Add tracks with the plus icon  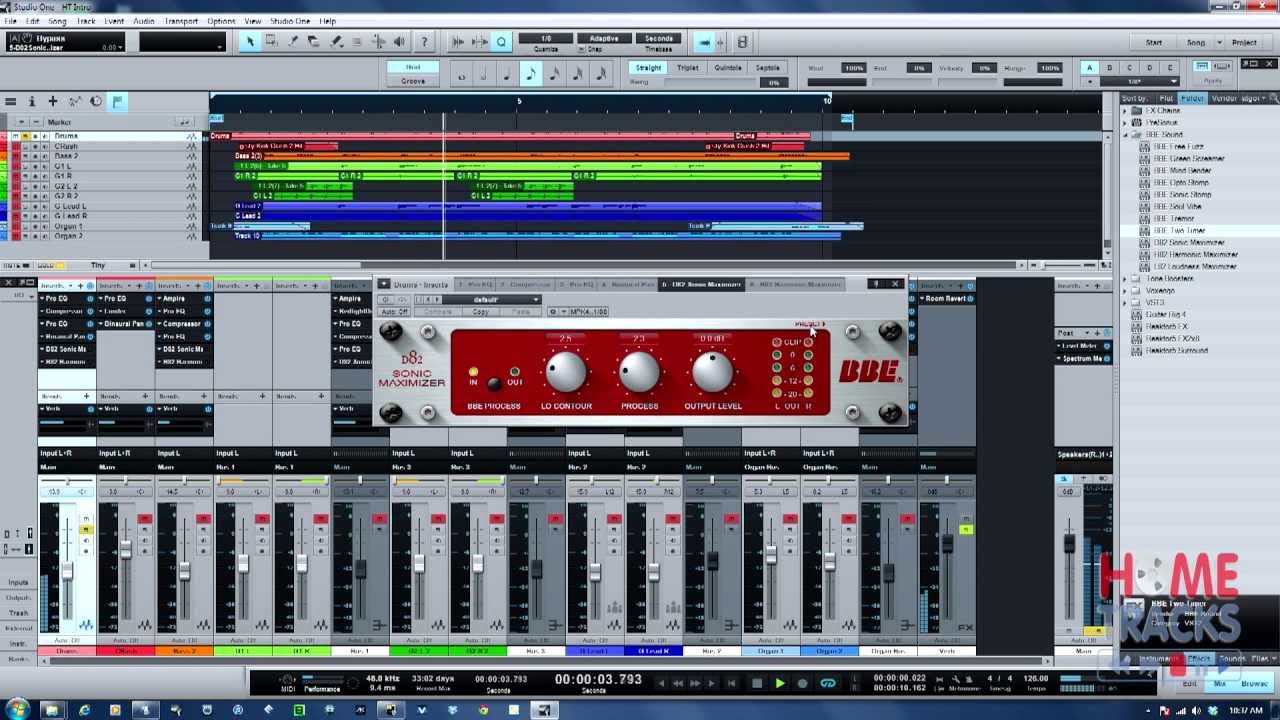[x=53, y=101]
